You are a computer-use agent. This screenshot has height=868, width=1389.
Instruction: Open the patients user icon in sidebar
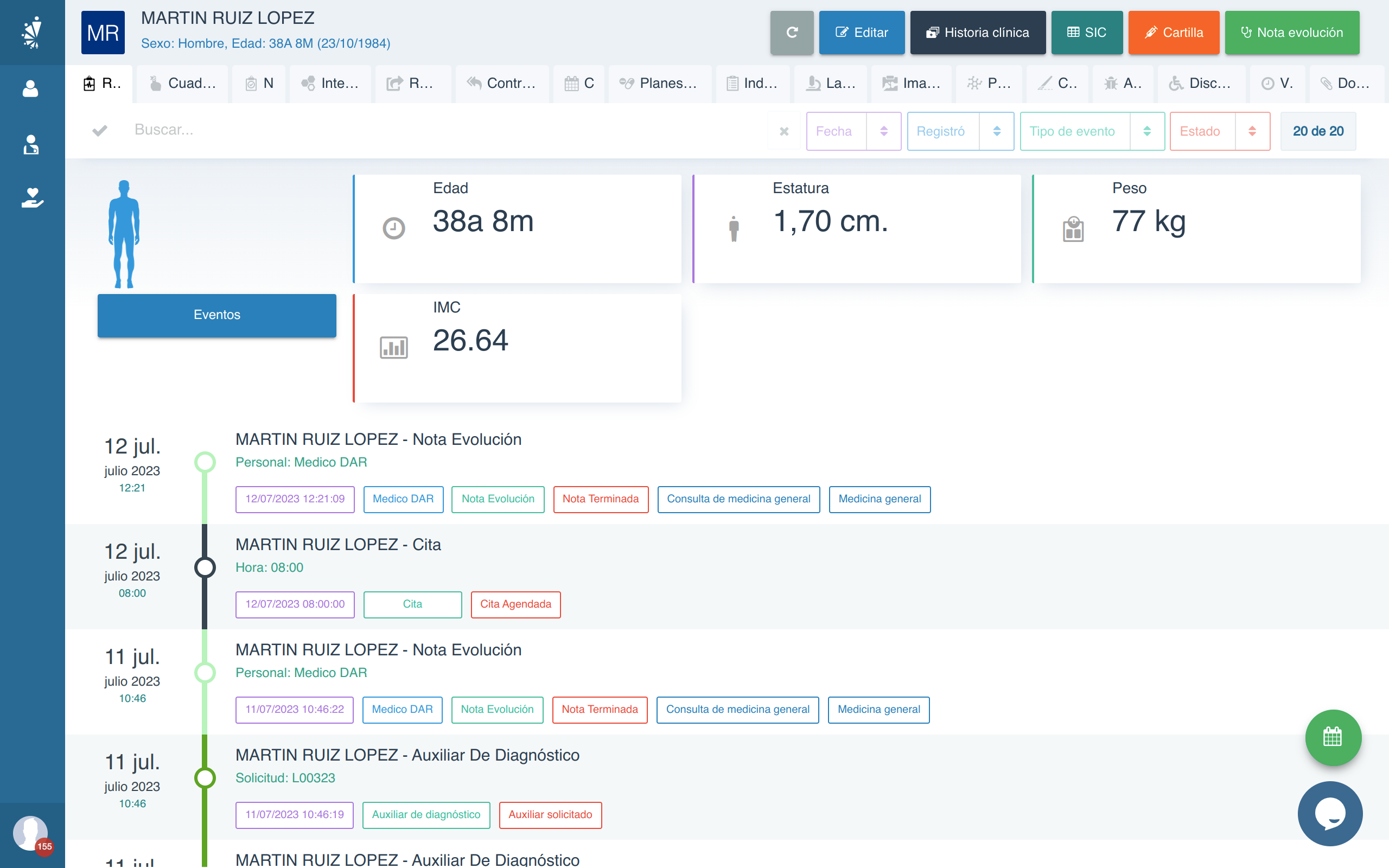(x=30, y=89)
